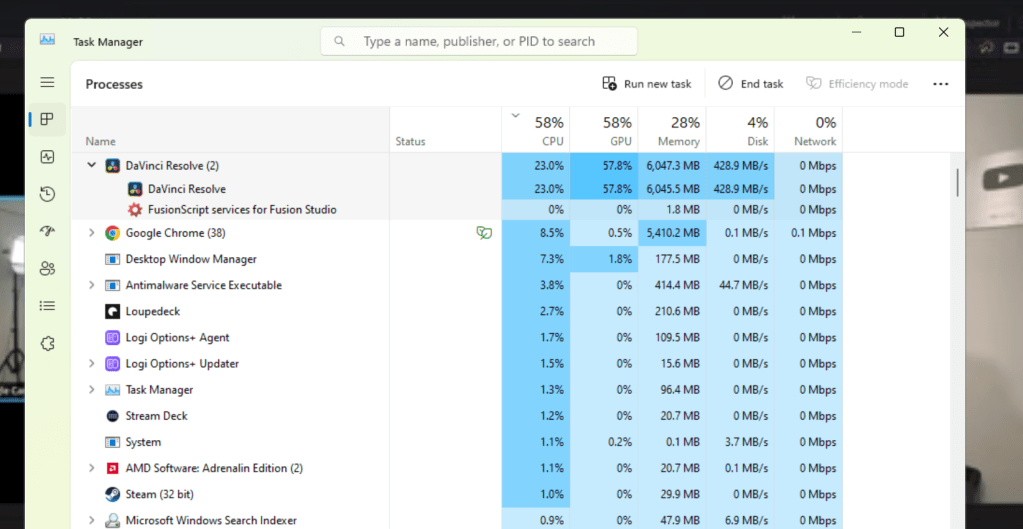
Task: Click the 1.8% GPU value for Desktop Window Manager
Action: tap(603, 259)
